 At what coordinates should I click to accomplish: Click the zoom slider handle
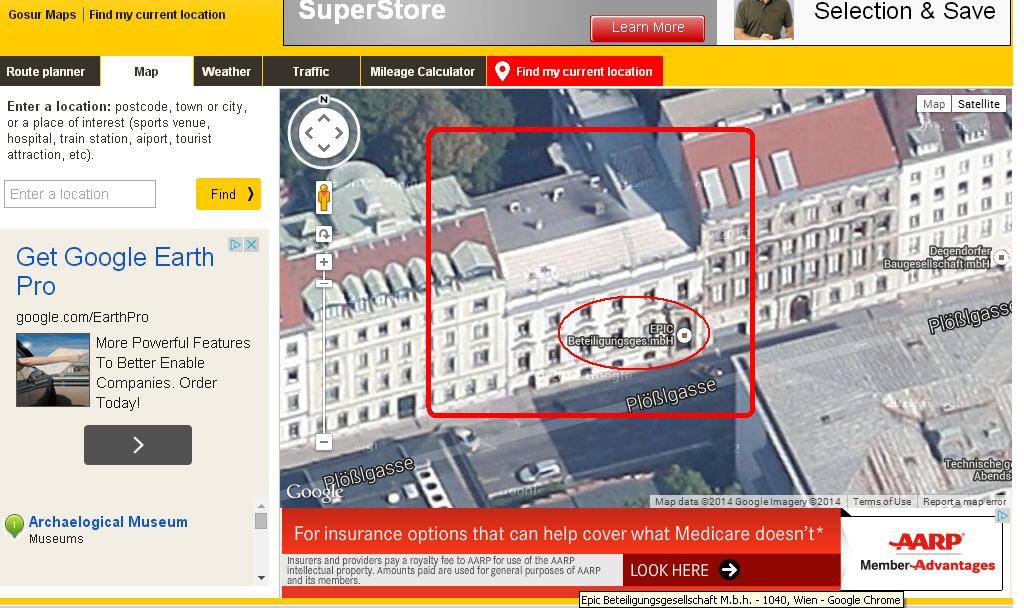[324, 283]
